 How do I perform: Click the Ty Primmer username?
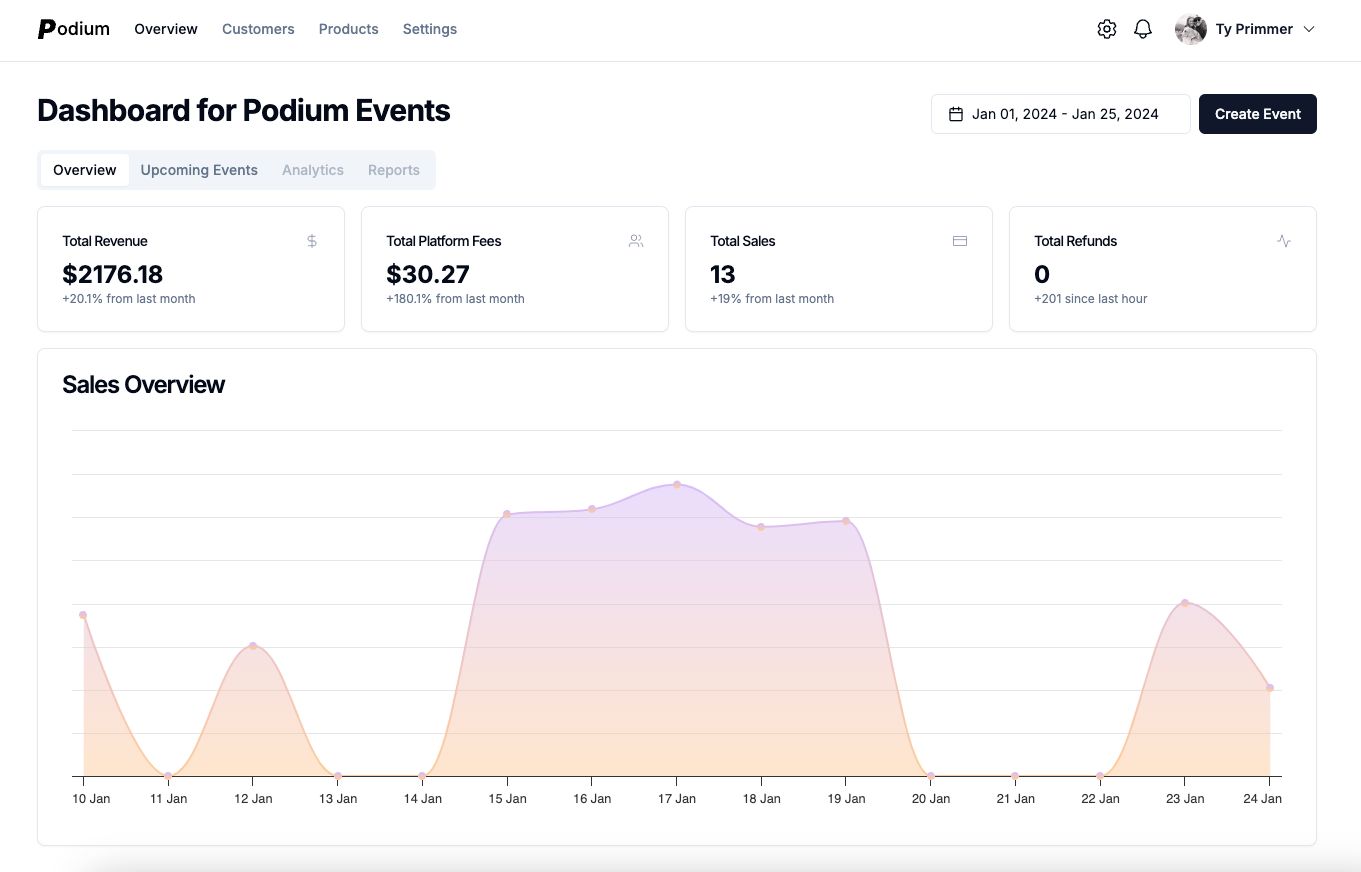tap(1254, 29)
